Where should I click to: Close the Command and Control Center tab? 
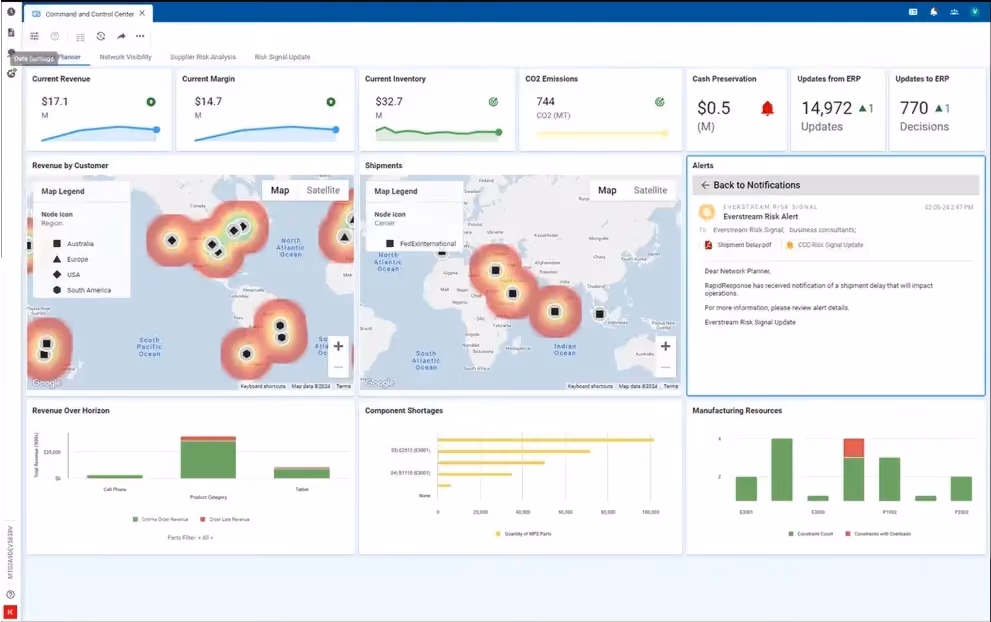coord(142,13)
